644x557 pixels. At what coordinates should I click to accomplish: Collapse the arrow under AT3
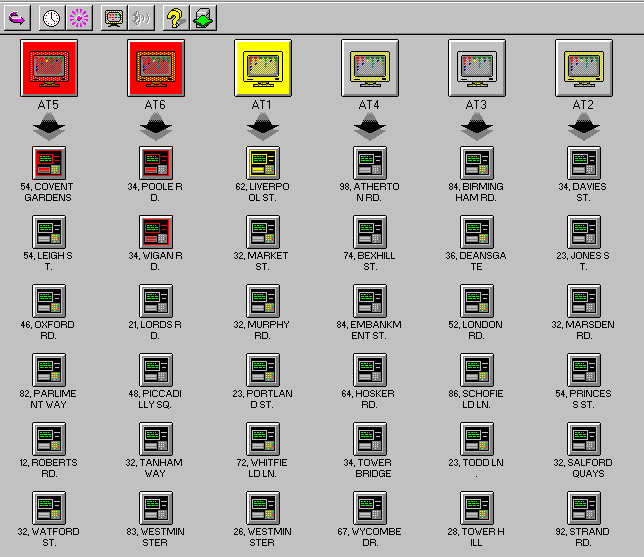477,127
